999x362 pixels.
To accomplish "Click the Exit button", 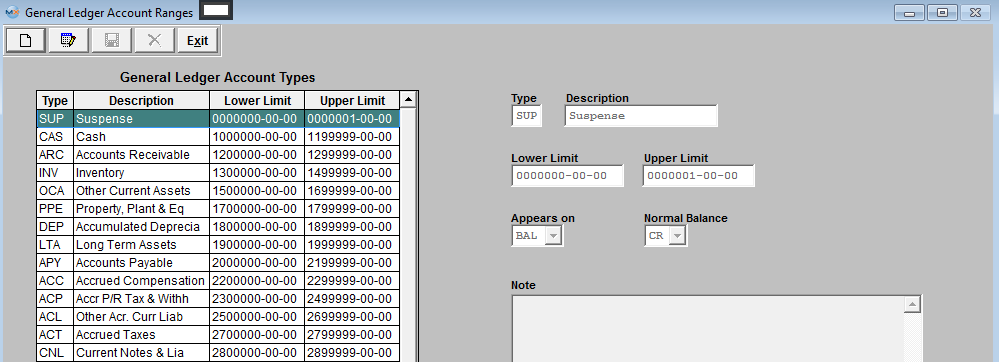I will tap(198, 41).
